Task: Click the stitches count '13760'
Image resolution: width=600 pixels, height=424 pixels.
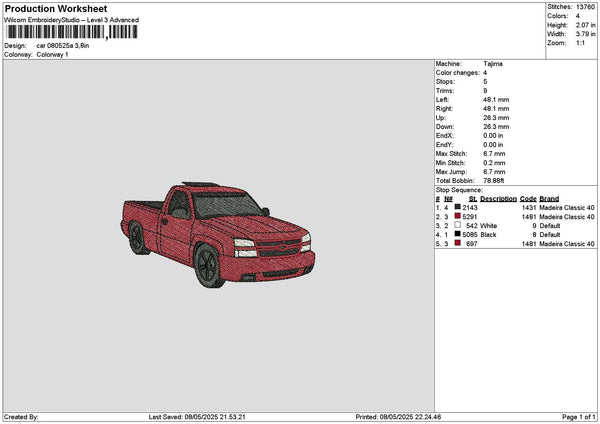Action: 585,7
